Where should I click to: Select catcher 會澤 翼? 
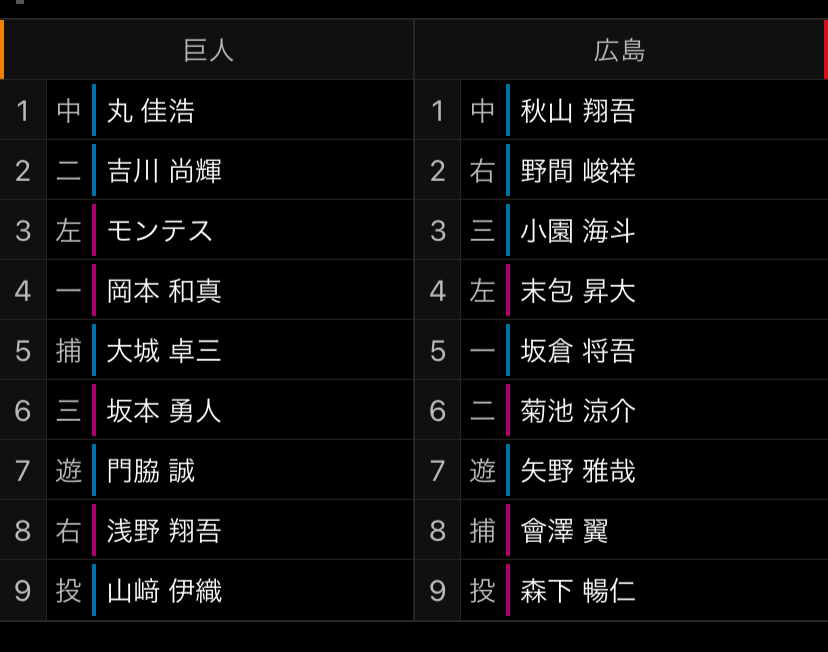pos(565,531)
